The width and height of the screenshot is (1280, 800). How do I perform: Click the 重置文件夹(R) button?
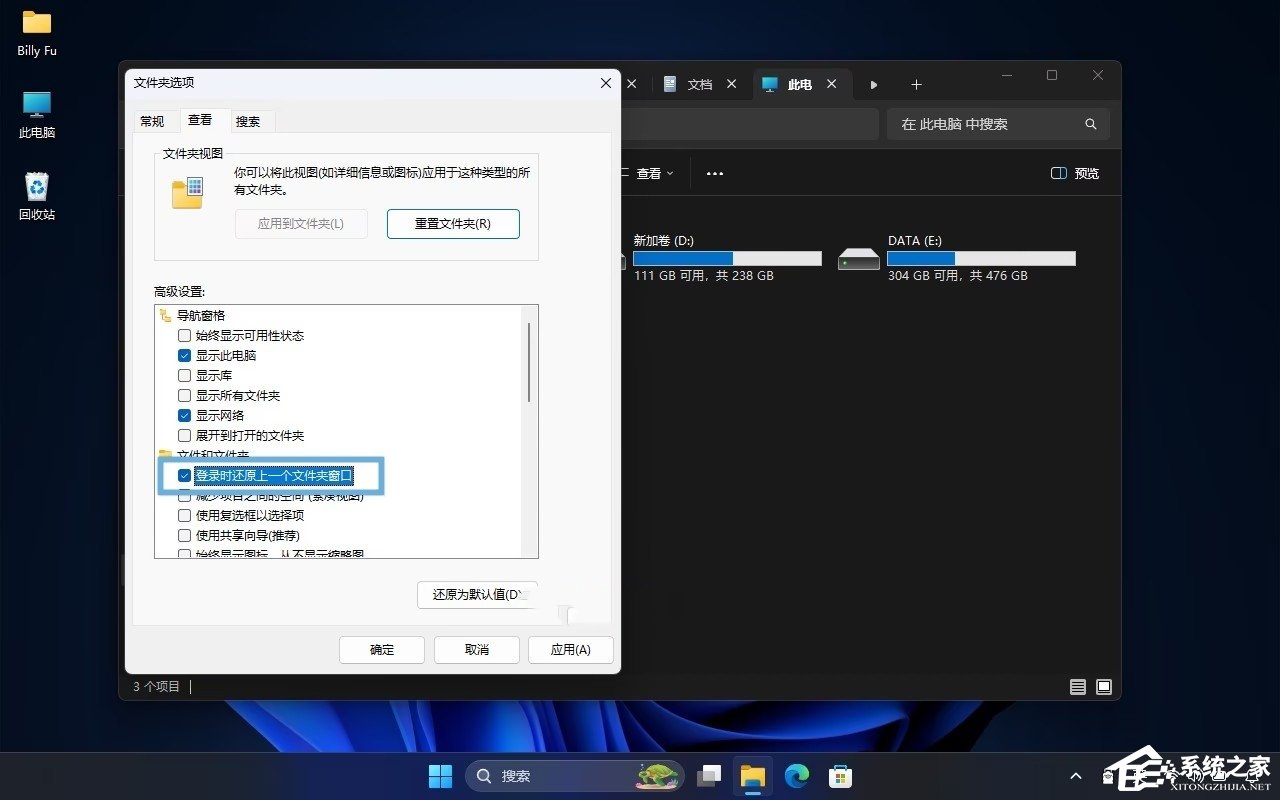452,223
